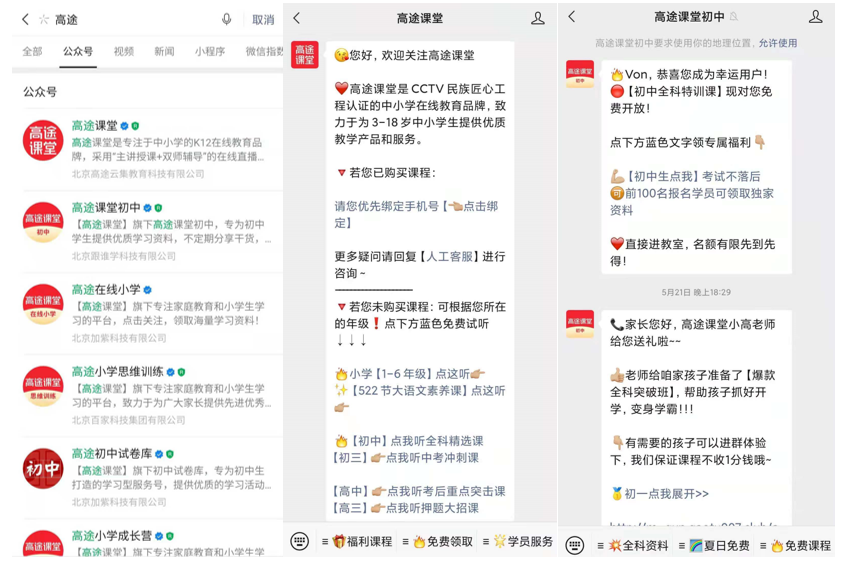
Task: Click back arrow in 高途课堂 chat
Action: pos(297,18)
